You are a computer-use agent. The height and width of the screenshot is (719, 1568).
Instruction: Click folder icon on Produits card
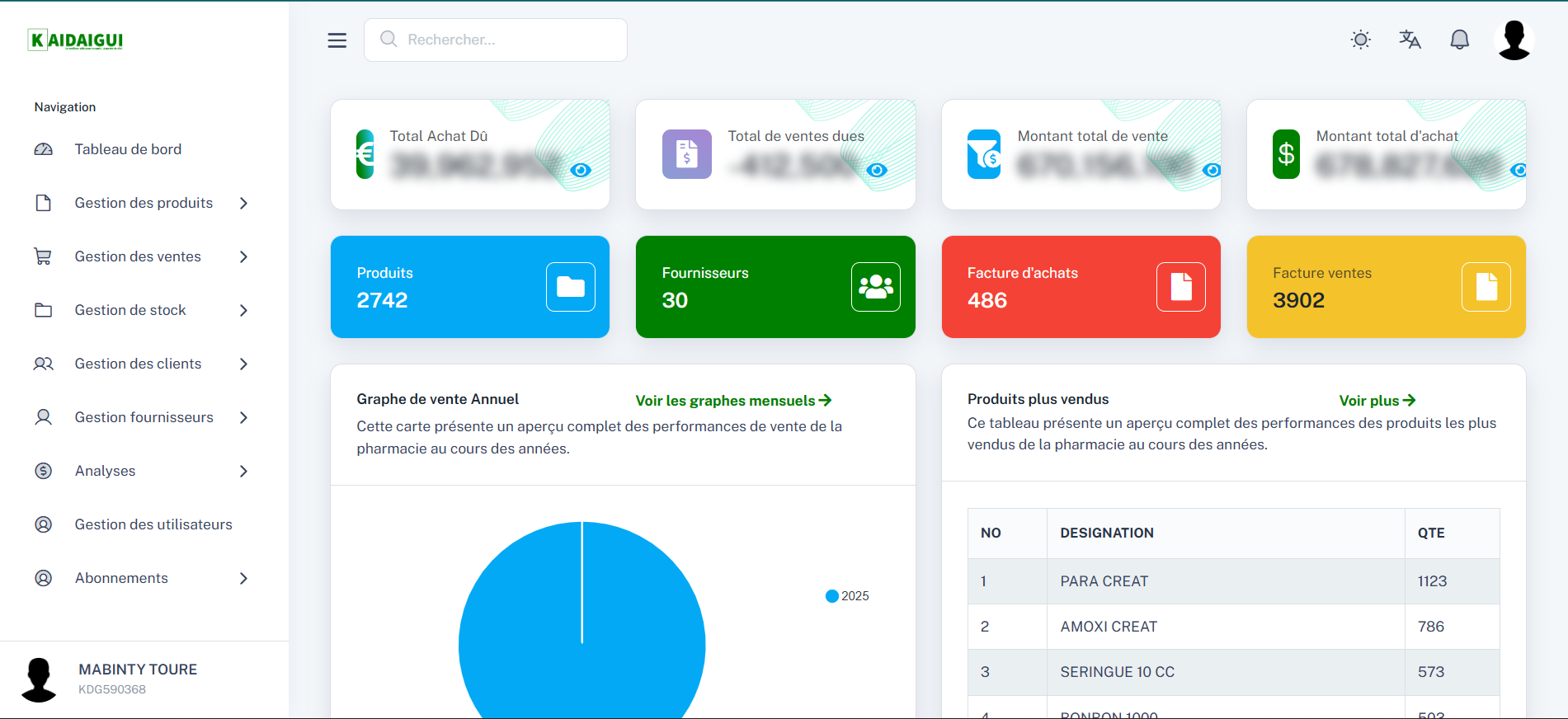[x=571, y=287]
